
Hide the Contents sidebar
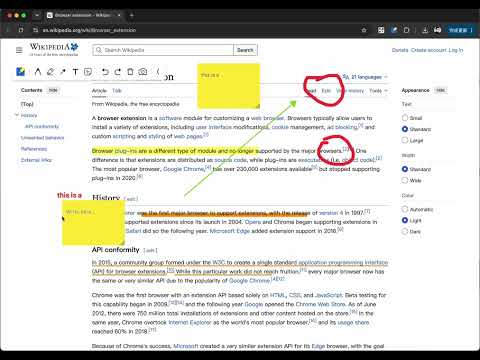pyautogui.click(x=53, y=90)
